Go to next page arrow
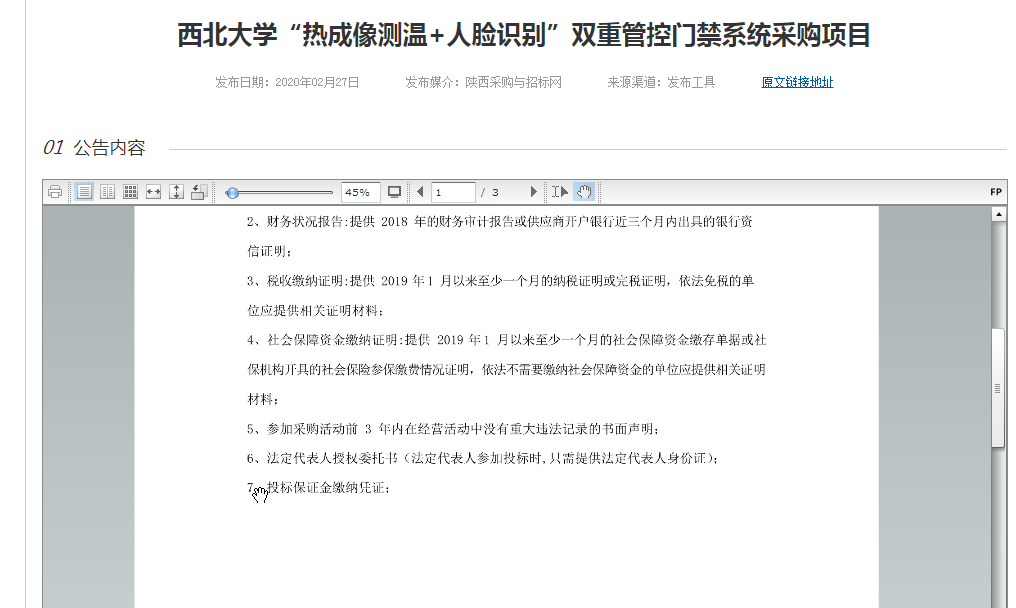This screenshot has width=1016, height=608. point(533,192)
